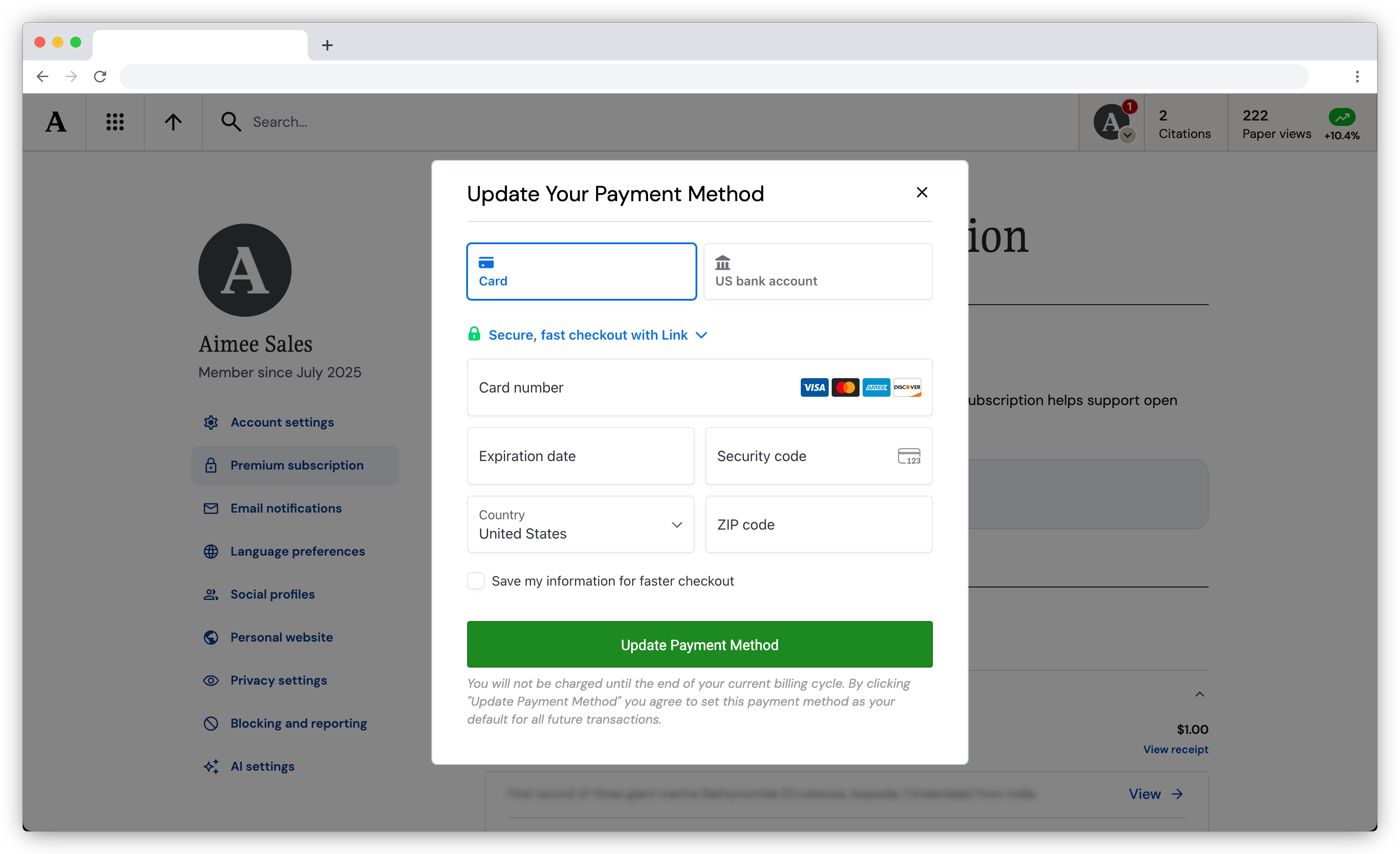Click the security code 123 card icon

click(909, 456)
